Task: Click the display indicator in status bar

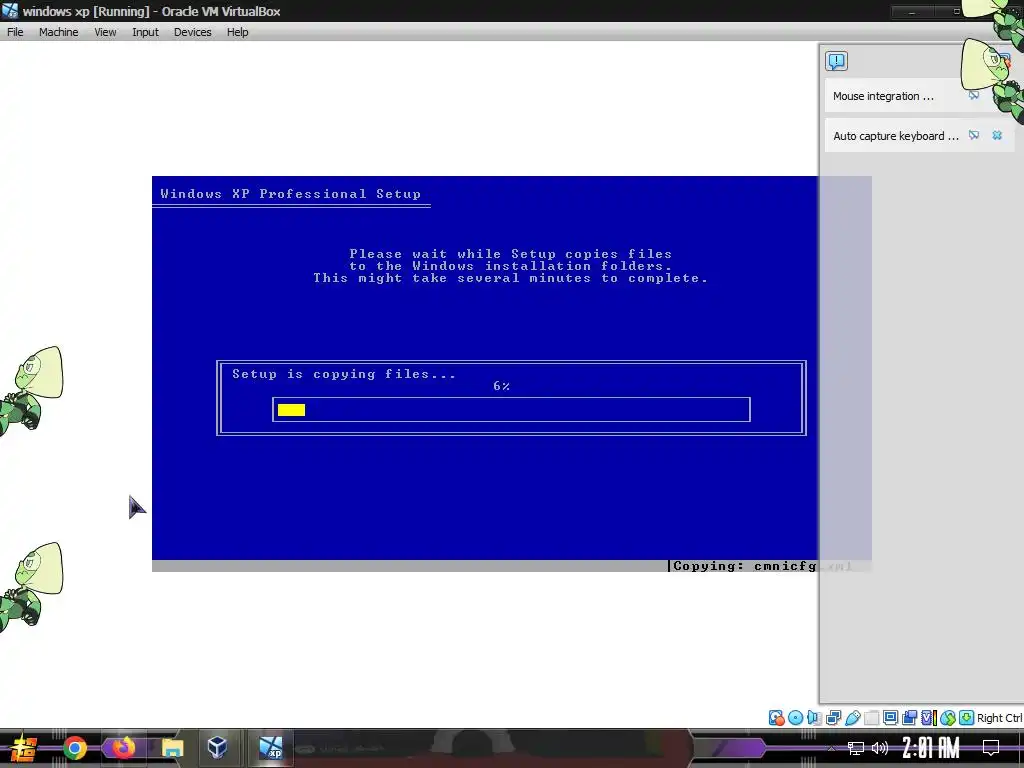Action: coord(890,718)
